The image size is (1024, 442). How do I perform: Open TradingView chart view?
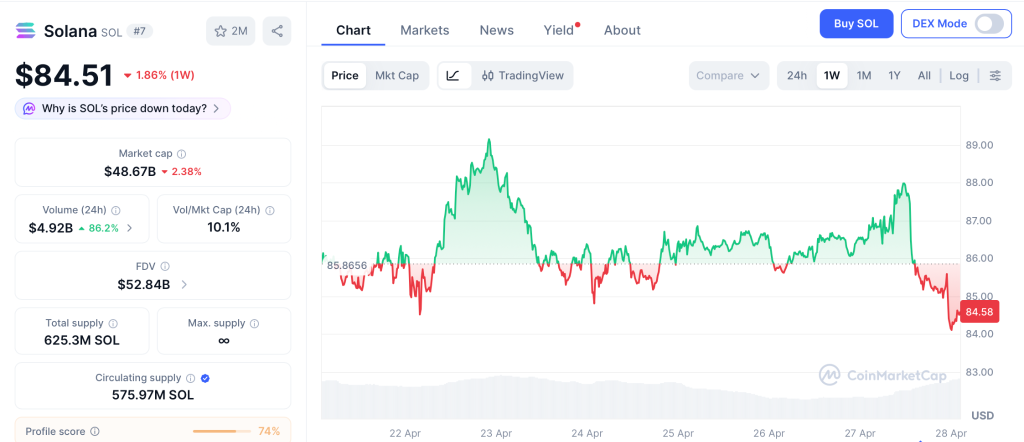[522, 75]
